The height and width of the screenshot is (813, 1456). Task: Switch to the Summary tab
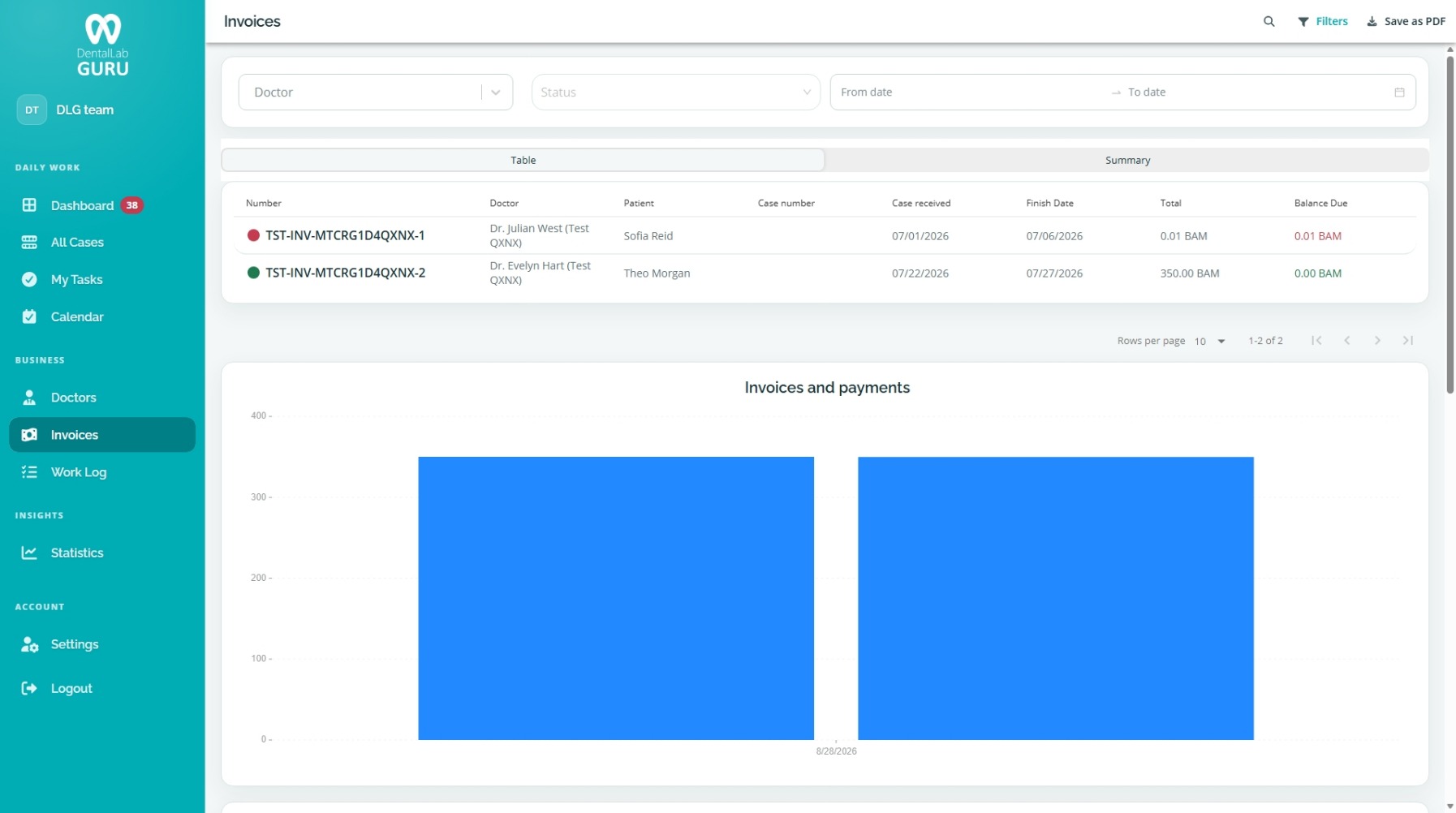pos(1127,160)
